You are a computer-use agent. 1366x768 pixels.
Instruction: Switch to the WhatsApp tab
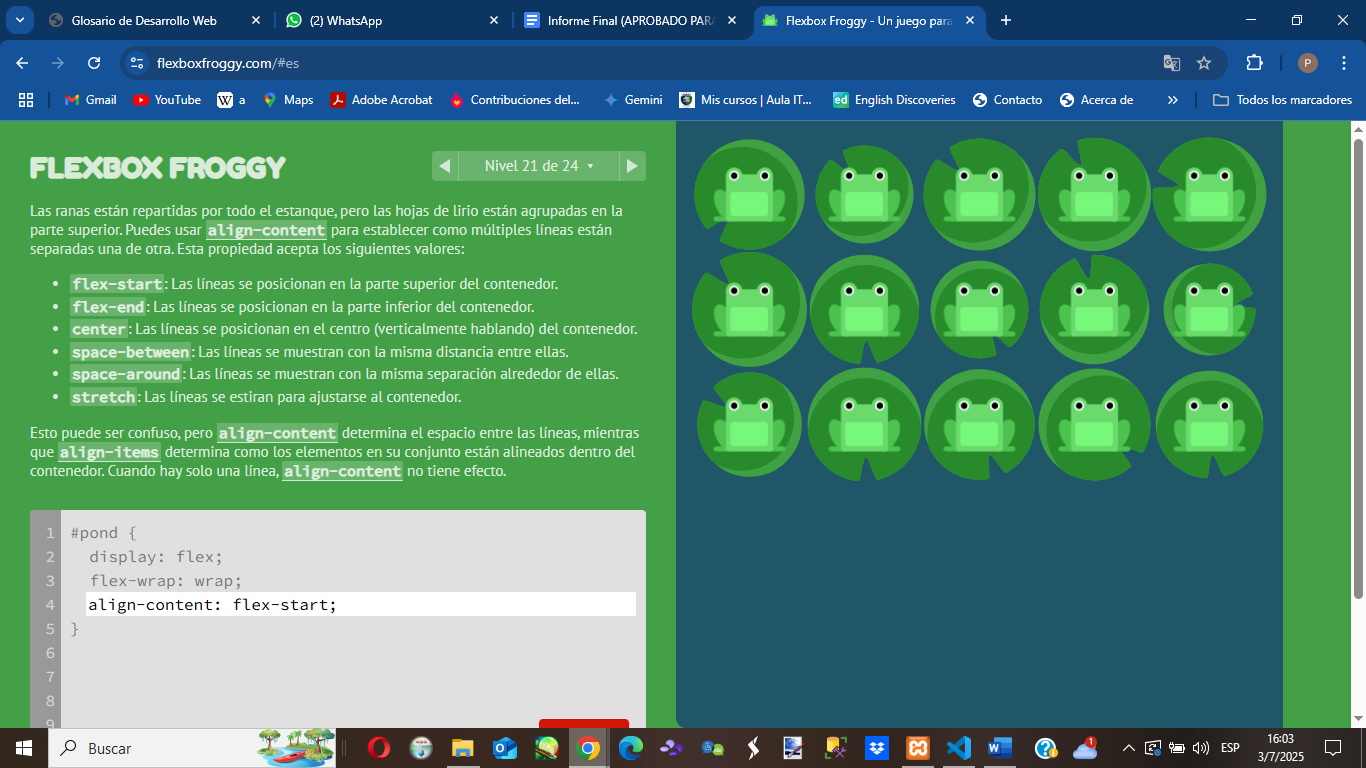coord(346,20)
